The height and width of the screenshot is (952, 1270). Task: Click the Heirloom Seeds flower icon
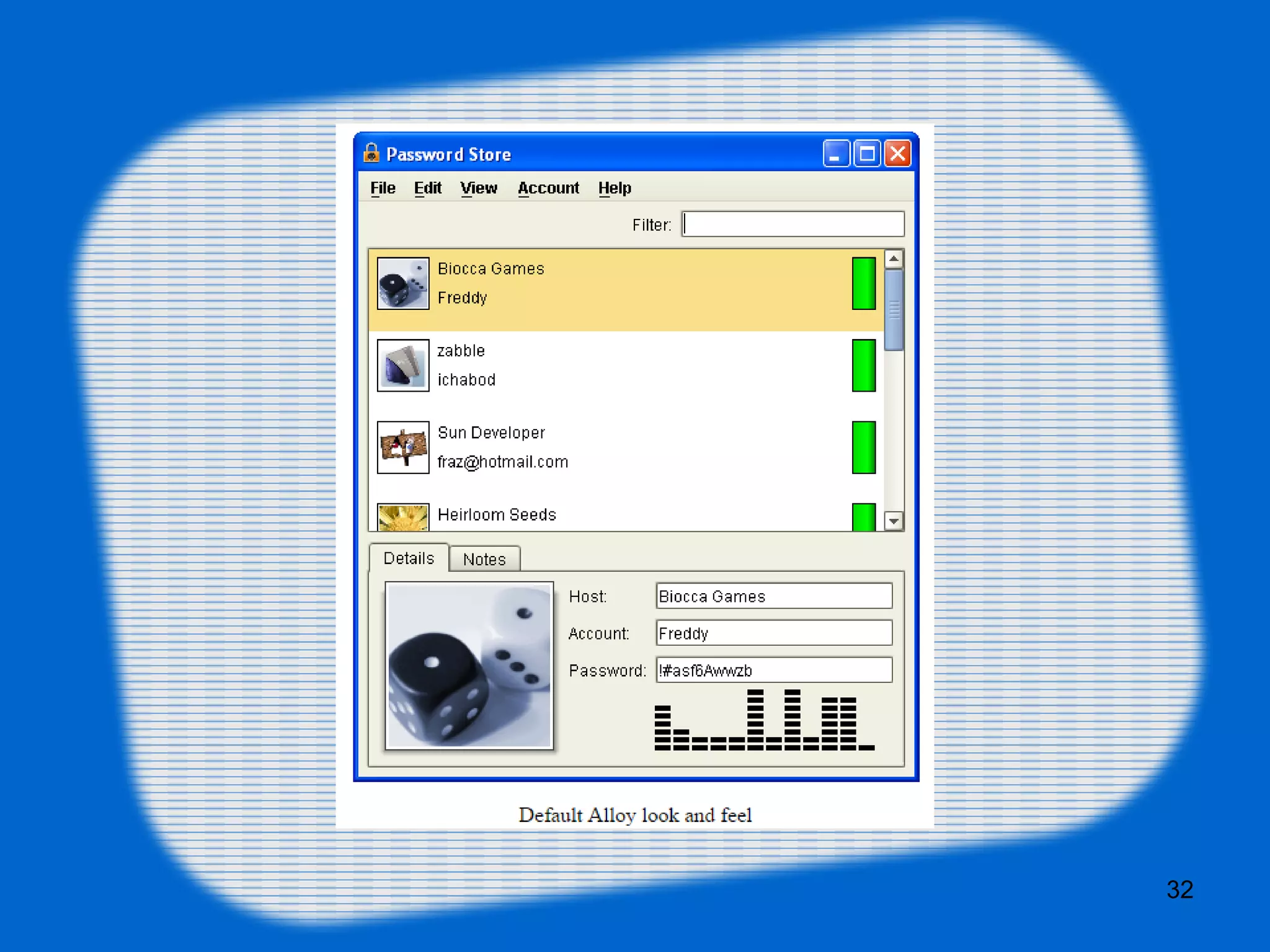tap(402, 518)
